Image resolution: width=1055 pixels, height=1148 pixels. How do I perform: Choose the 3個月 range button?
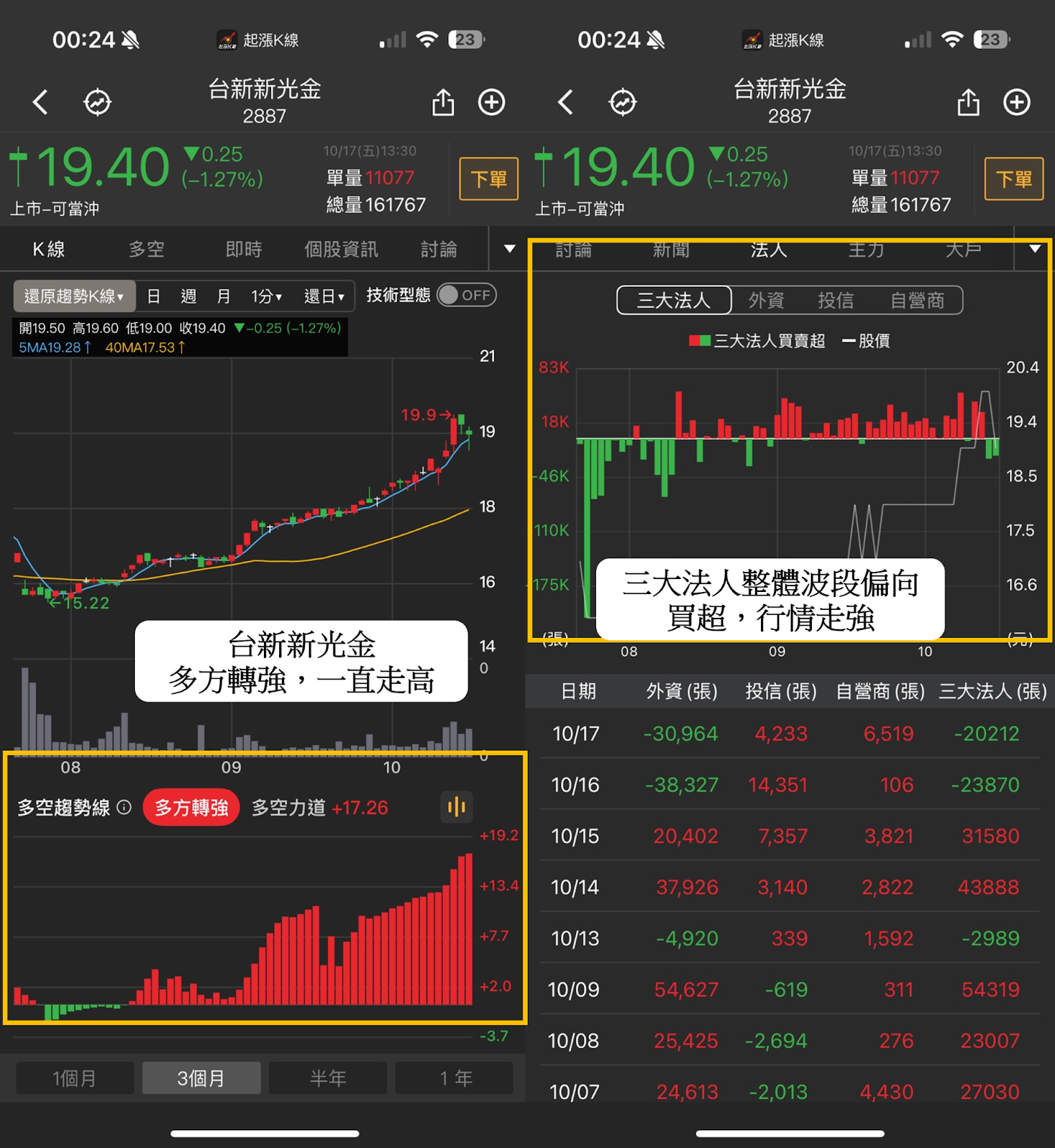click(x=202, y=1078)
